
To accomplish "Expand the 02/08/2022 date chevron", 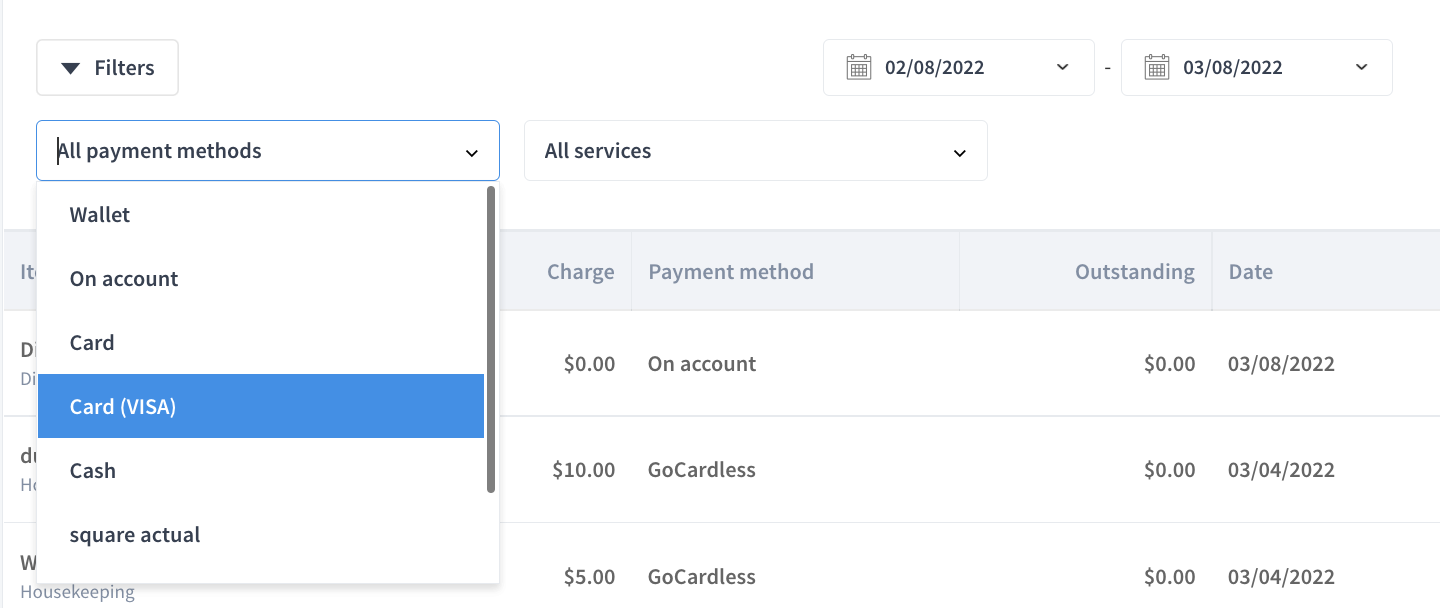I will pos(1062,68).
